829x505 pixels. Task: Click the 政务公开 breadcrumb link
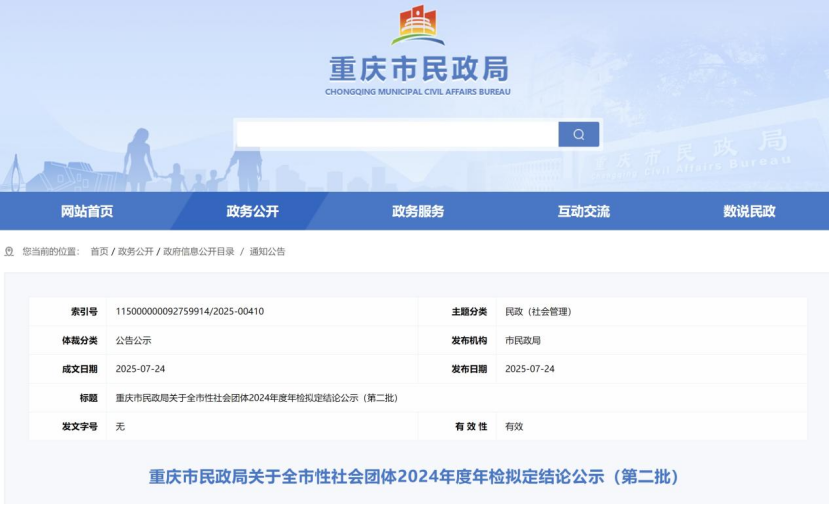[136, 252]
